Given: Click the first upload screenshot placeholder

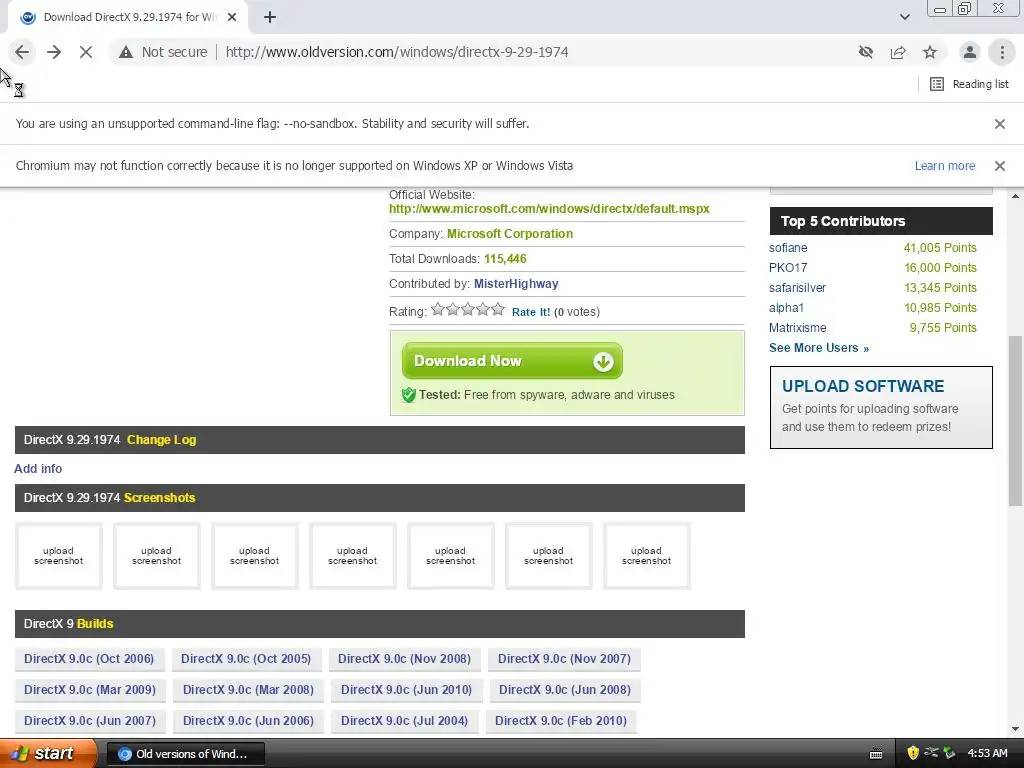Looking at the screenshot, I should coord(59,556).
